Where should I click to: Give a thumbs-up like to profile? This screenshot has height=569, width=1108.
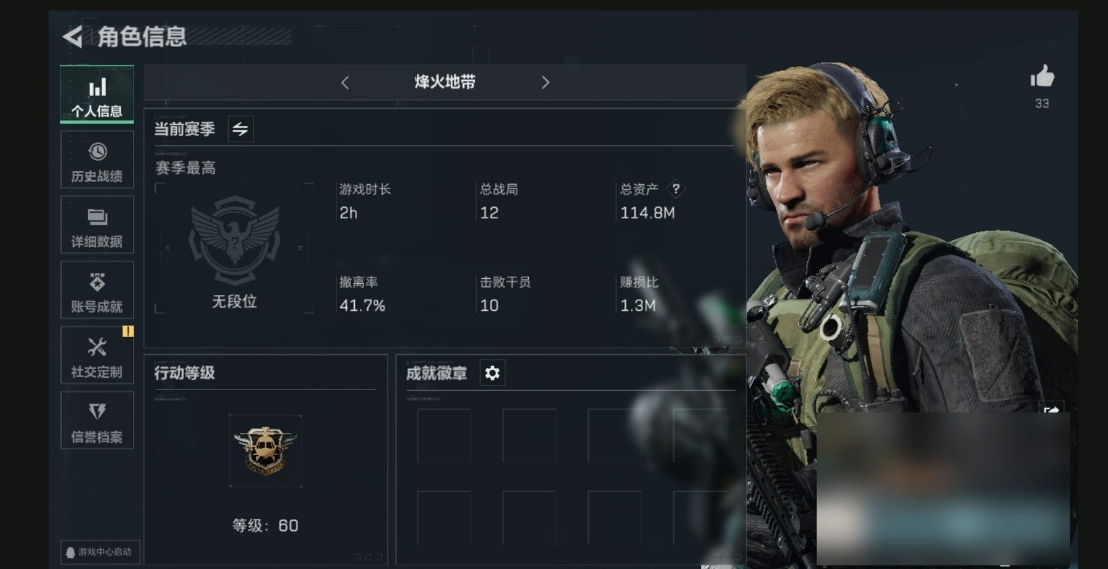1042,76
